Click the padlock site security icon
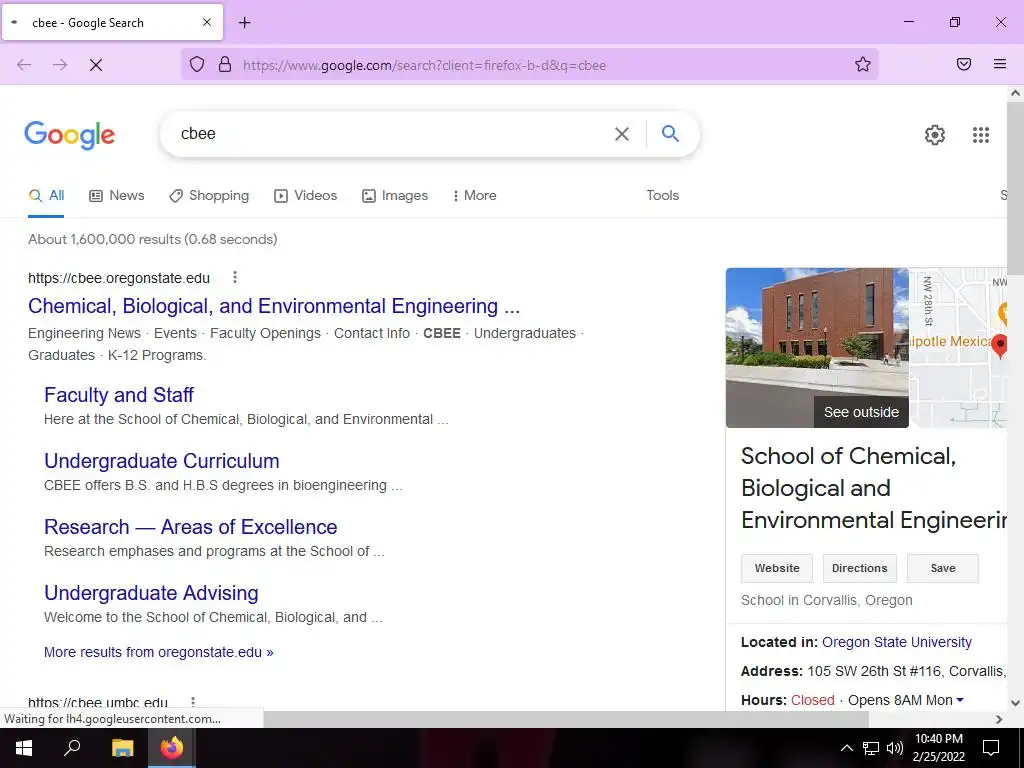 [225, 65]
